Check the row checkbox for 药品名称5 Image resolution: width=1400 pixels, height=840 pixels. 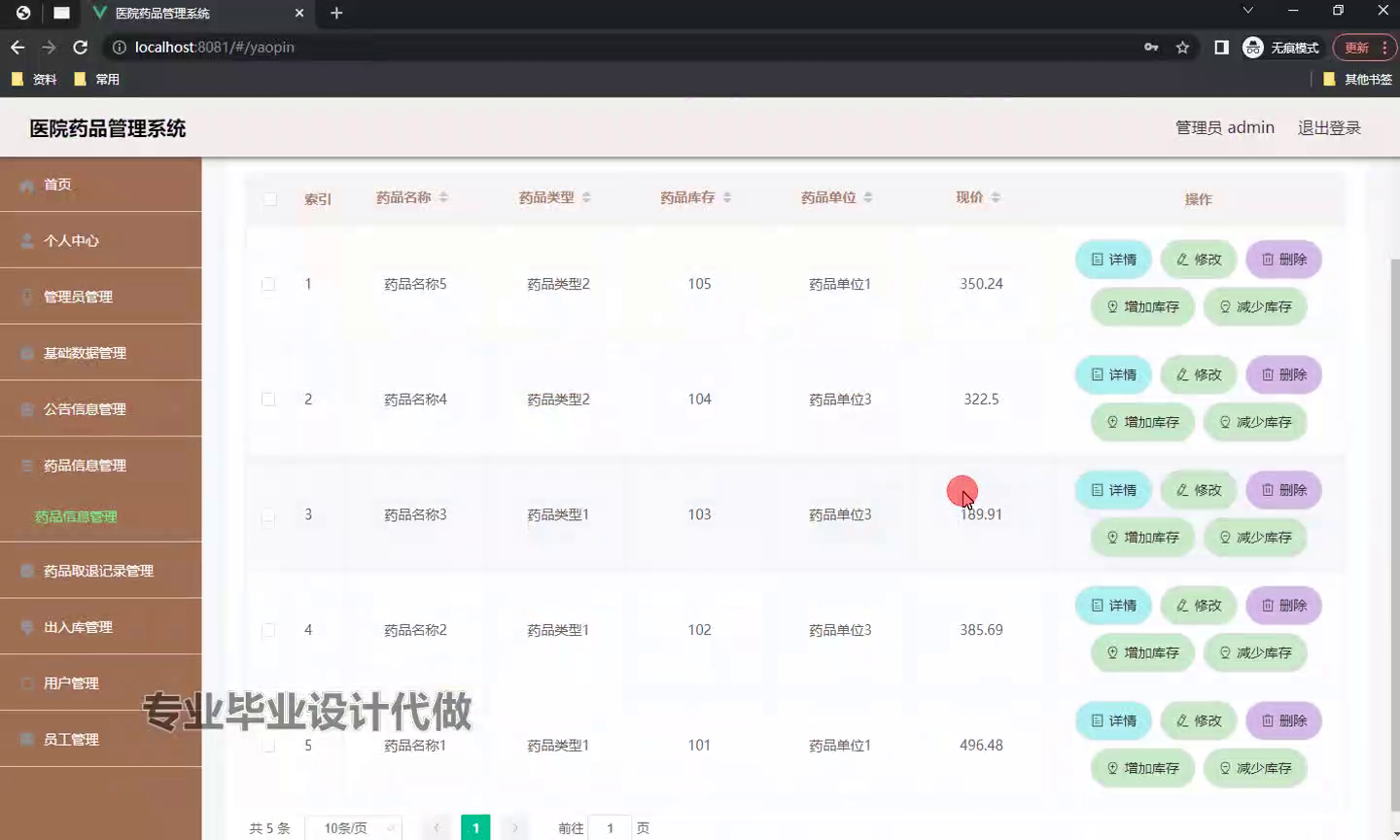tap(268, 284)
